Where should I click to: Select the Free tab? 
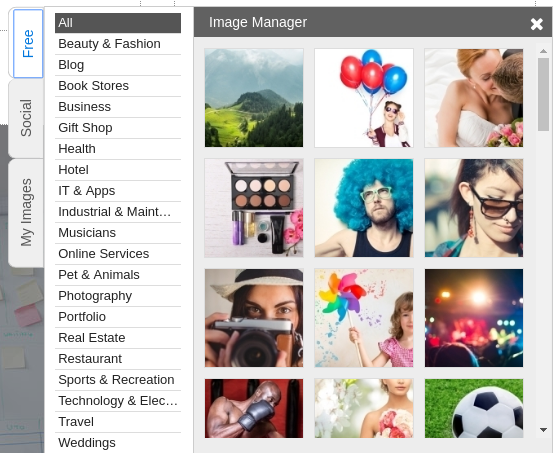(28, 43)
